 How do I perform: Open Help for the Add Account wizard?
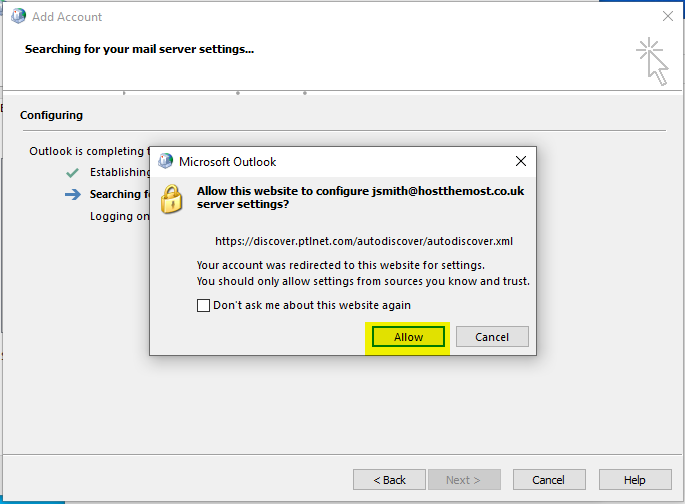pyautogui.click(x=635, y=480)
